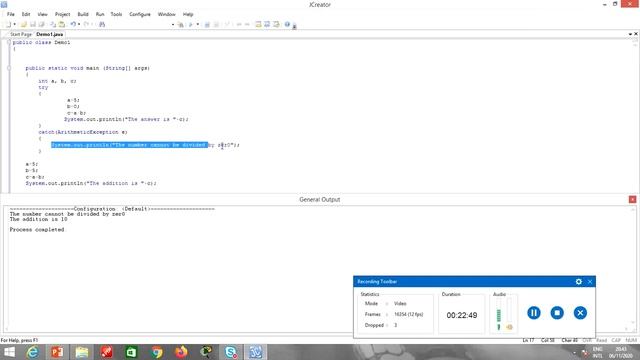640x360 pixels.
Task: Open Firefox from the taskbar
Action: coord(181,352)
